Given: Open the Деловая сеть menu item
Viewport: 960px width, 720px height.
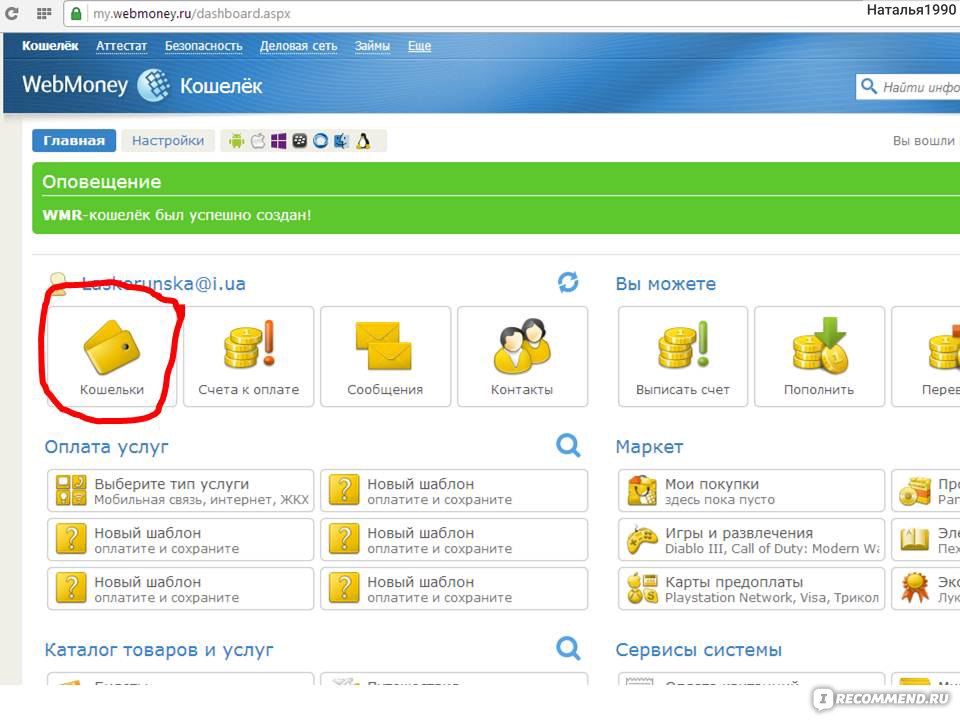Looking at the screenshot, I should tap(299, 46).
